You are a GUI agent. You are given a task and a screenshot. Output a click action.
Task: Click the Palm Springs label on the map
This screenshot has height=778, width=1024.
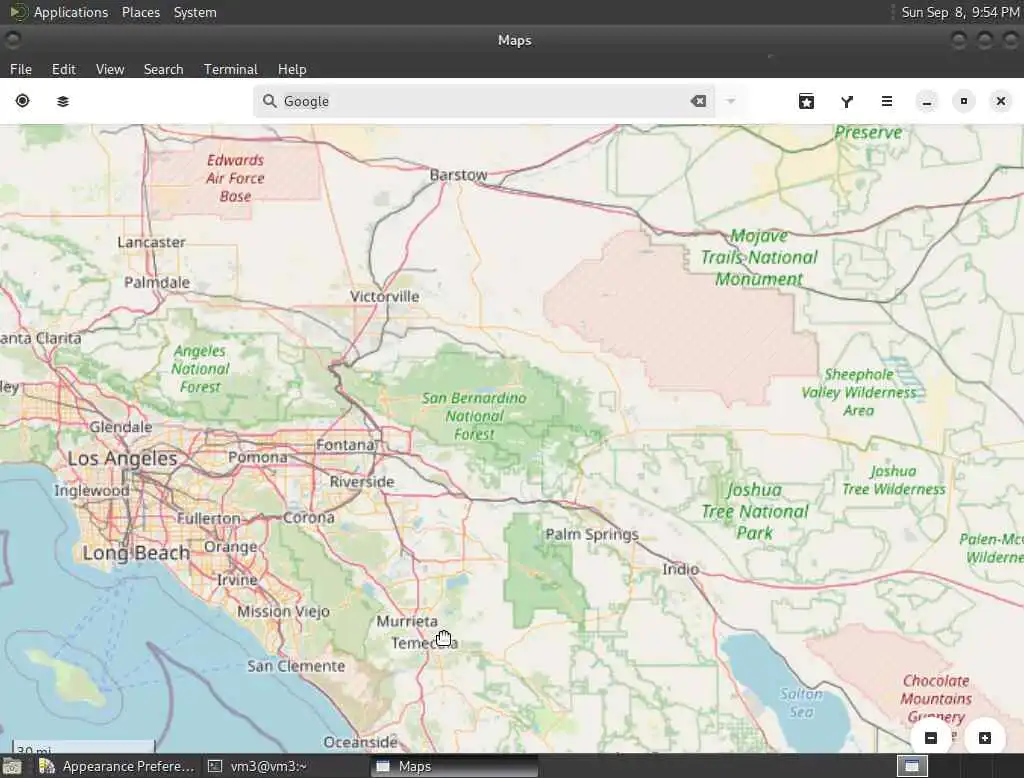tap(592, 534)
